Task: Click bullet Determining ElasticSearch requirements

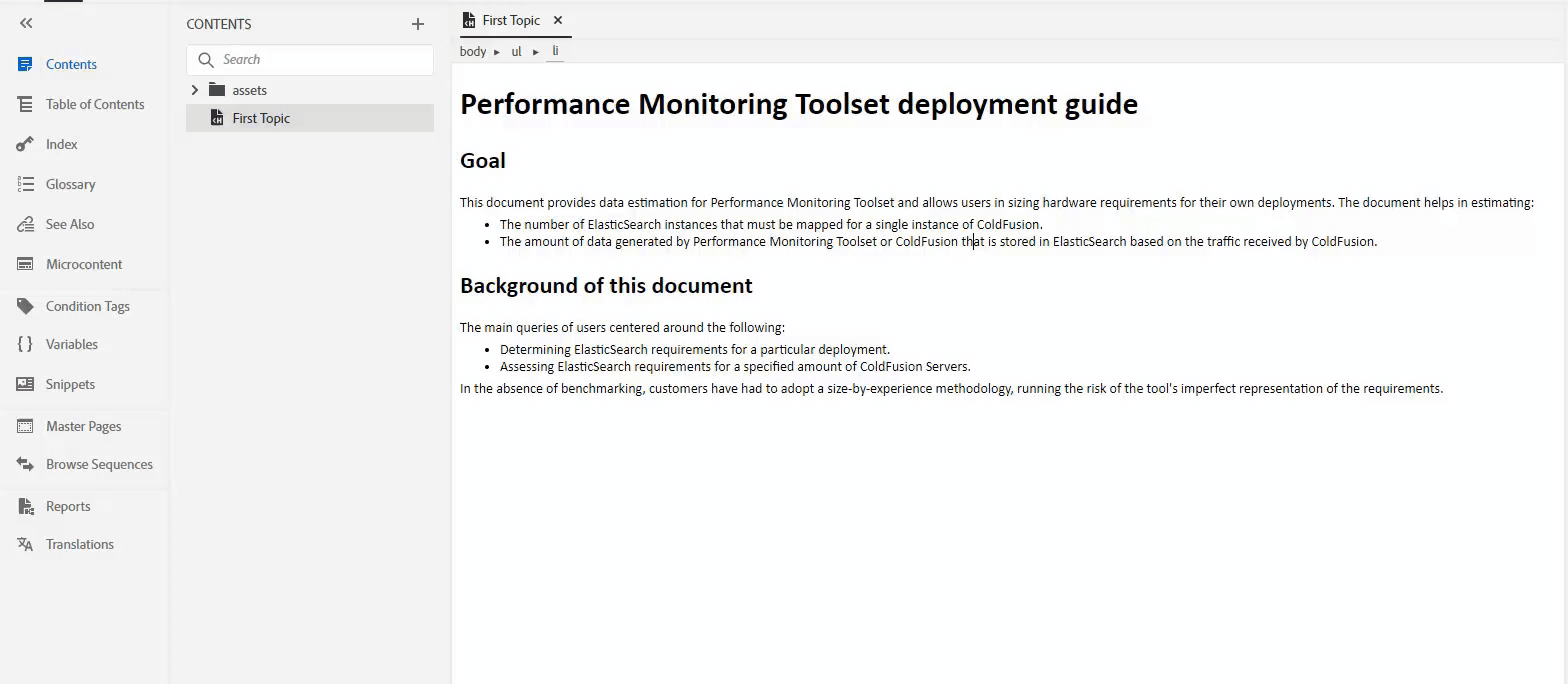Action: [695, 349]
